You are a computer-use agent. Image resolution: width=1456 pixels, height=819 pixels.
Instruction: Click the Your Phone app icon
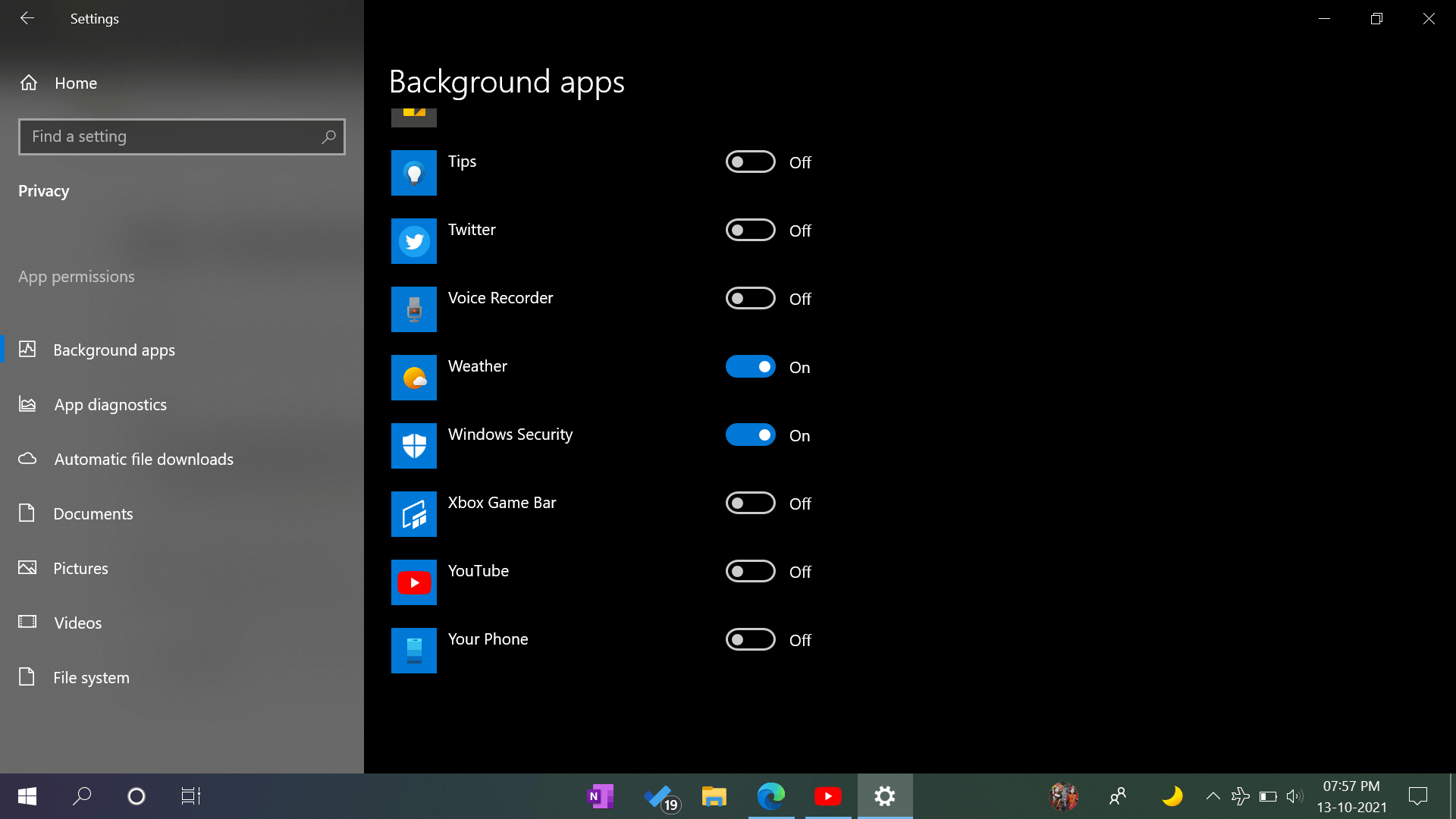[413, 651]
